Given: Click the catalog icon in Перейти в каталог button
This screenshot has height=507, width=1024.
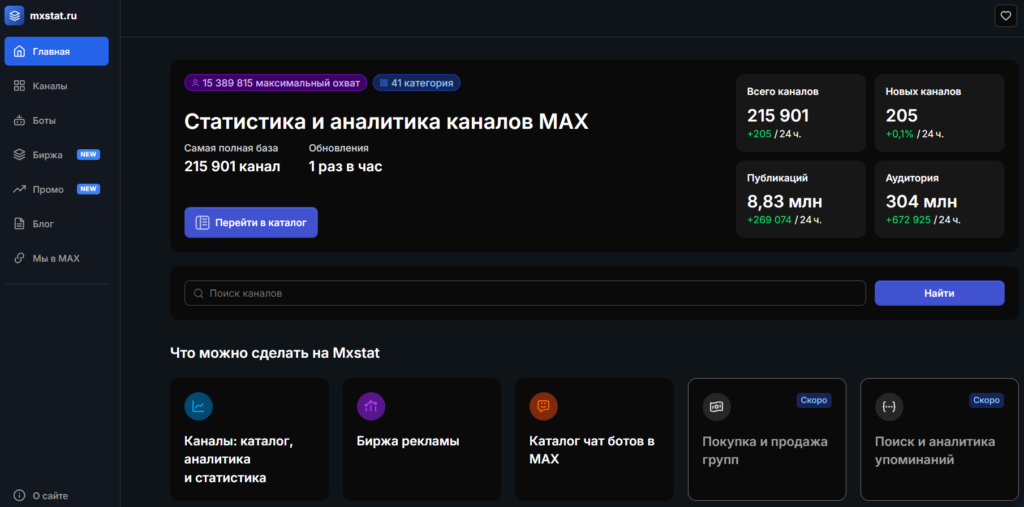Looking at the screenshot, I should 202,223.
